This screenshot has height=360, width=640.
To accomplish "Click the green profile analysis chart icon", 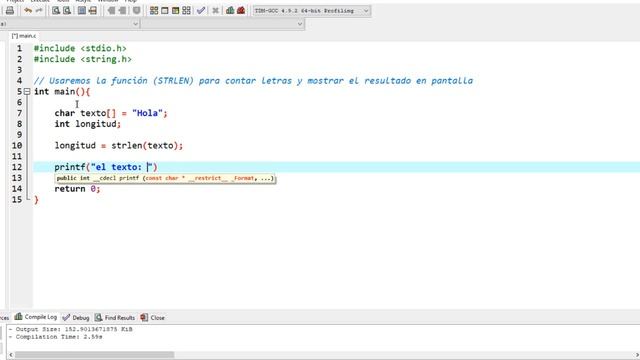I will pos(230,11).
